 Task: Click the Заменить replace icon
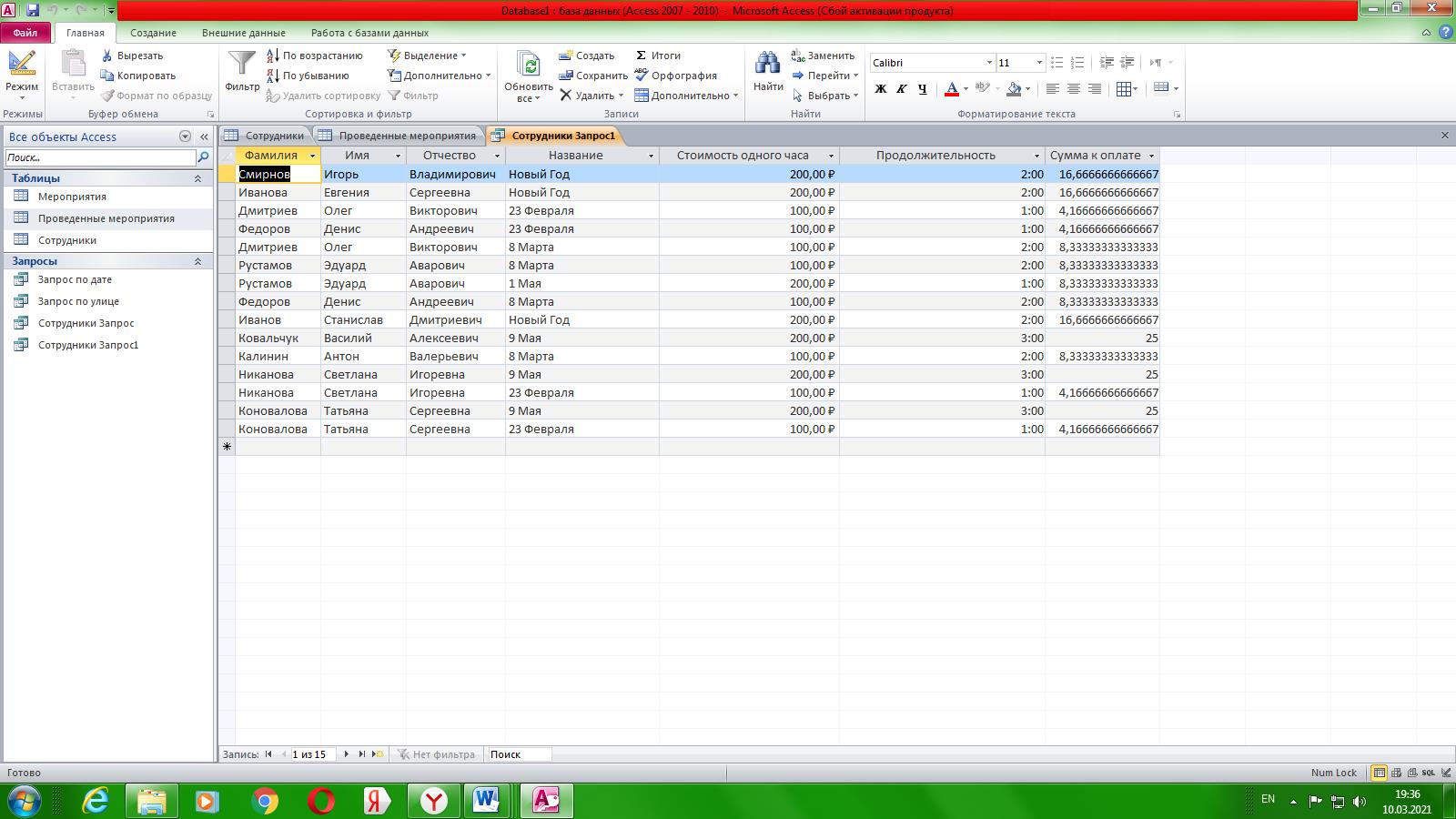(x=798, y=56)
